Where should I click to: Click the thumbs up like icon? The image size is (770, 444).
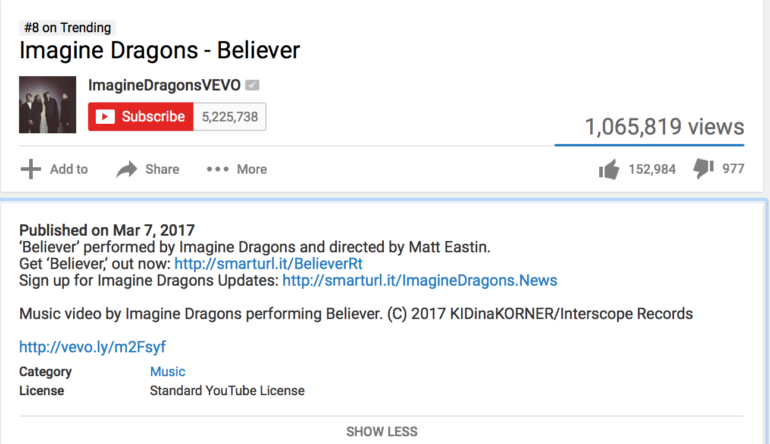(x=609, y=169)
